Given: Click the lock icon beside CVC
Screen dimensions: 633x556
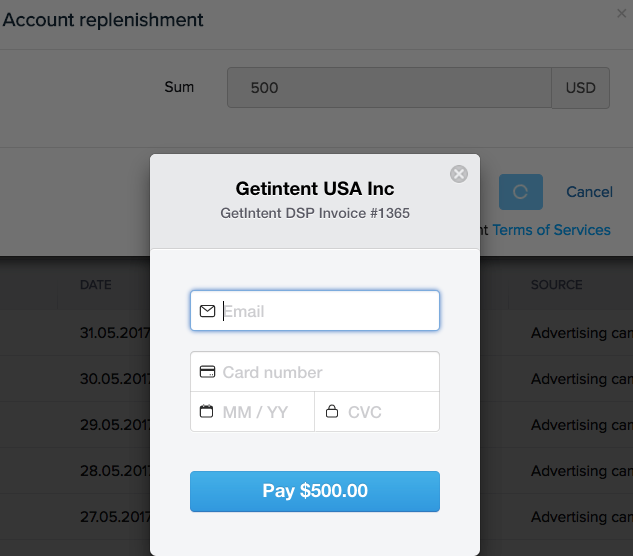Looking at the screenshot, I should click(x=331, y=411).
